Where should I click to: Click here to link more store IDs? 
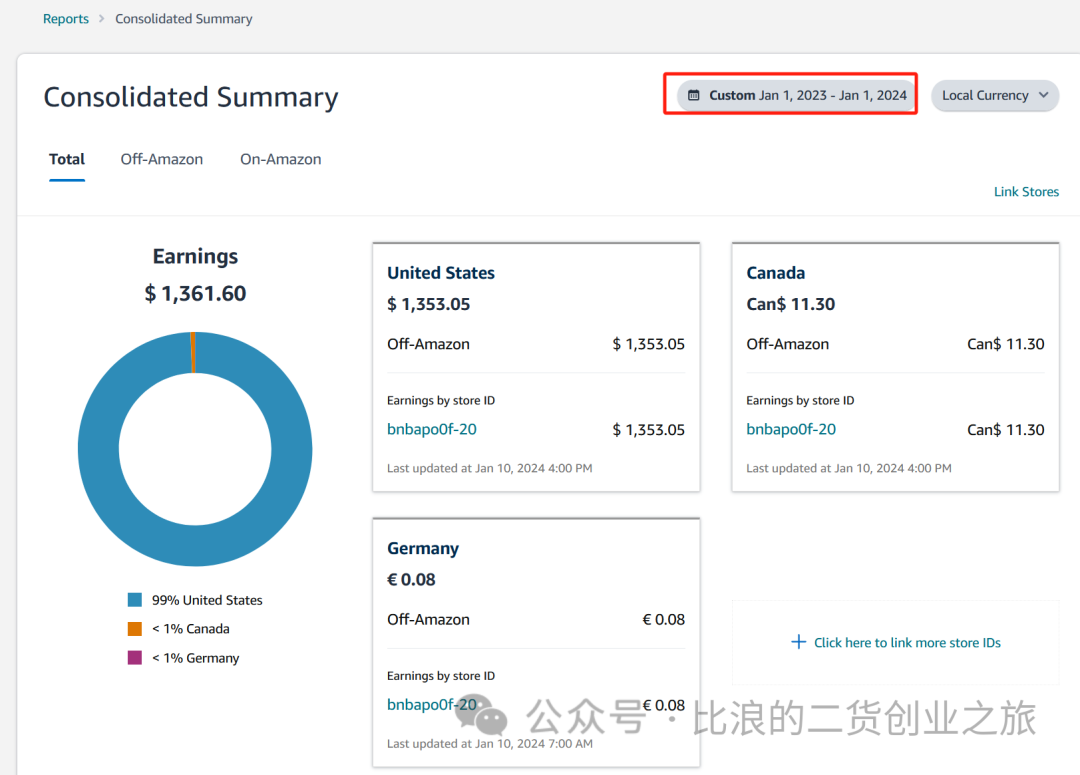895,642
